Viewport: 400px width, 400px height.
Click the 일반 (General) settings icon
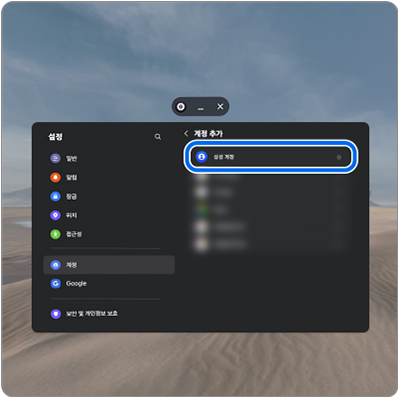pos(55,158)
